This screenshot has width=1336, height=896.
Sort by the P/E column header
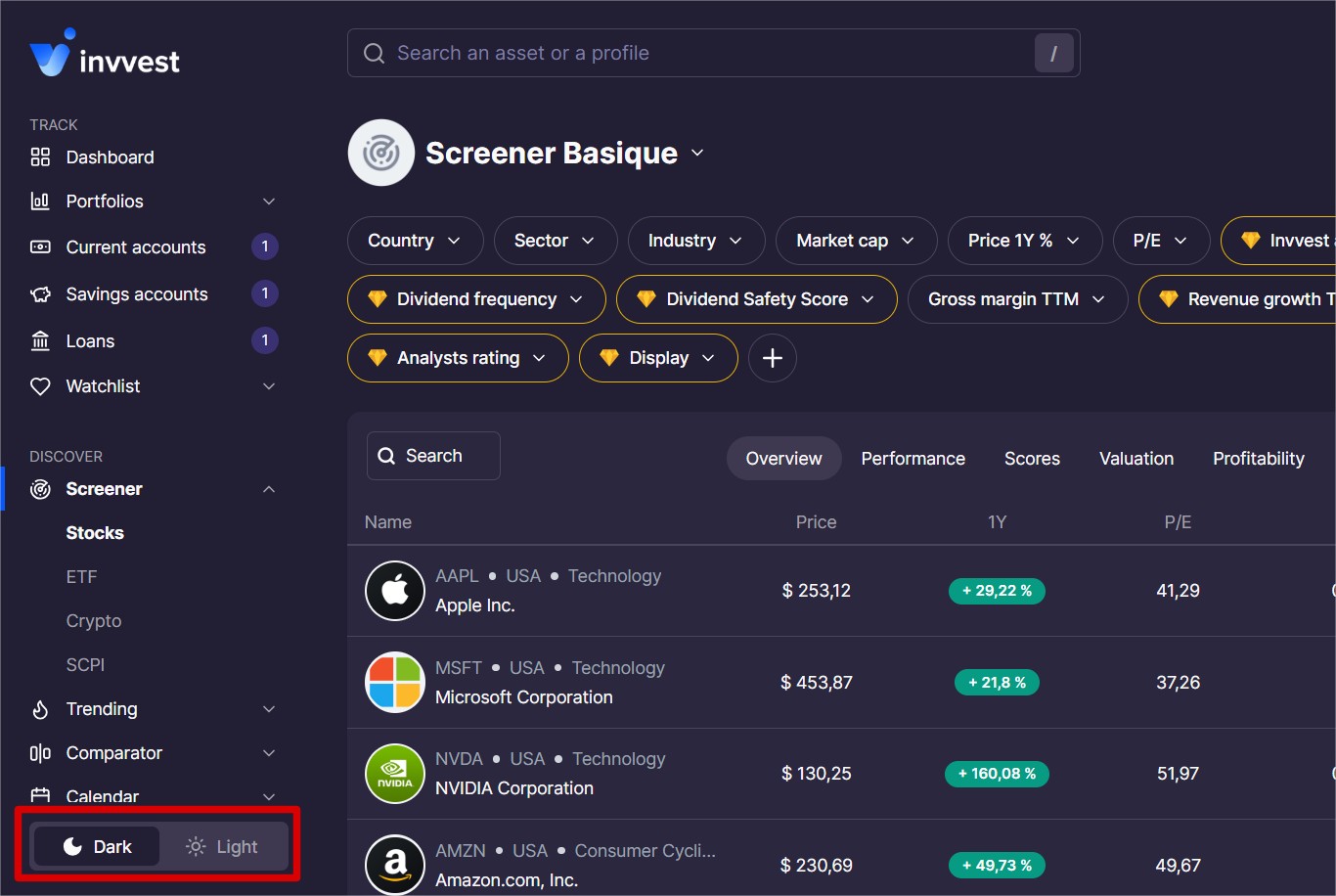pyautogui.click(x=1178, y=522)
